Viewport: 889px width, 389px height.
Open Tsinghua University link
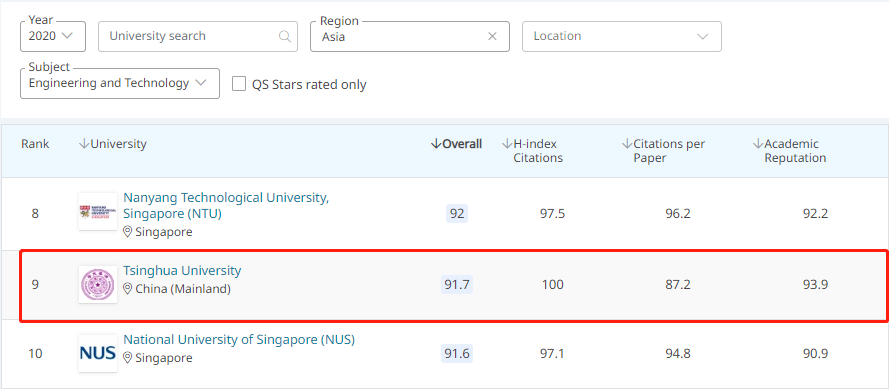182,270
